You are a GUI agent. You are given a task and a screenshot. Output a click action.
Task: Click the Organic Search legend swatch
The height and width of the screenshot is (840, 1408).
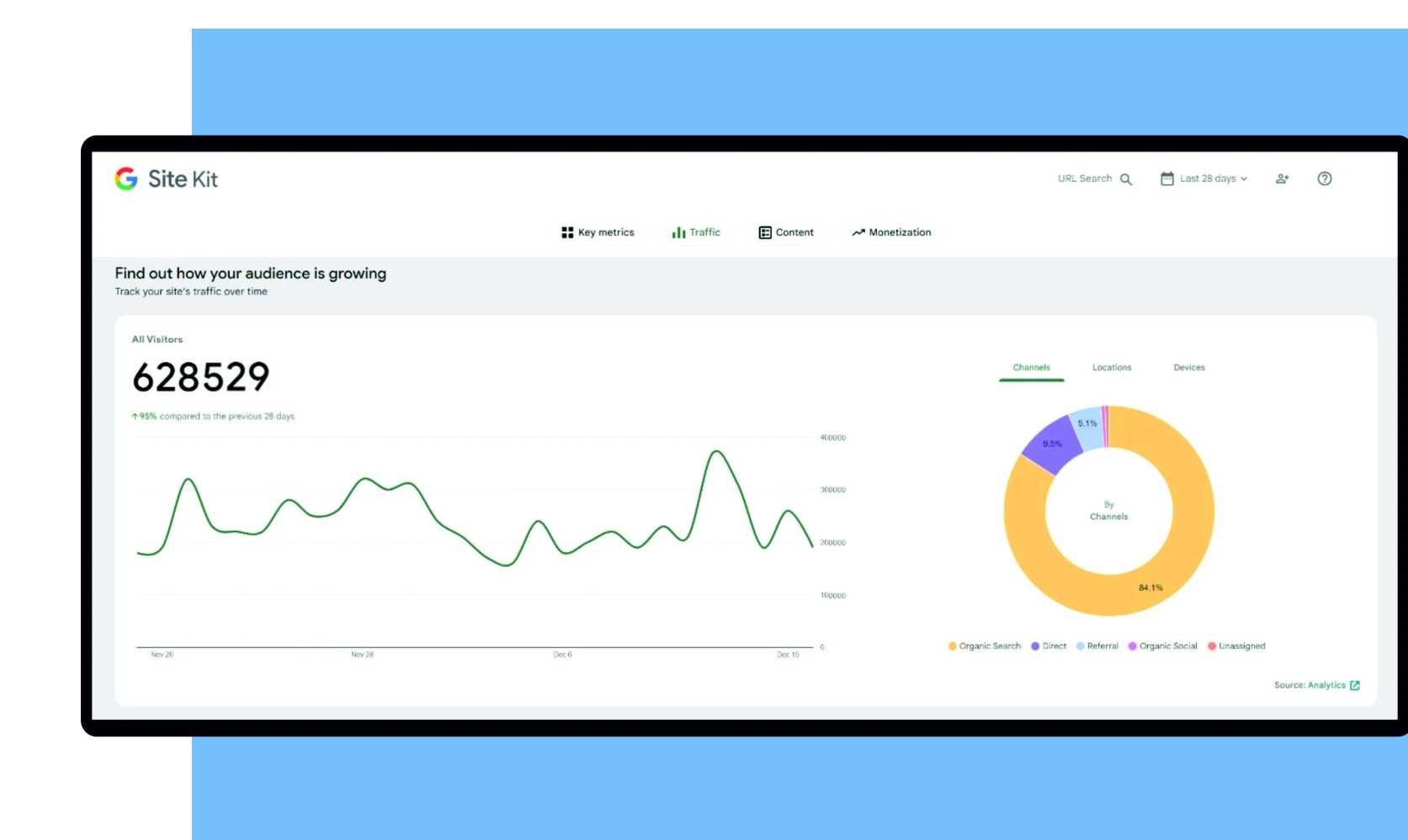953,646
